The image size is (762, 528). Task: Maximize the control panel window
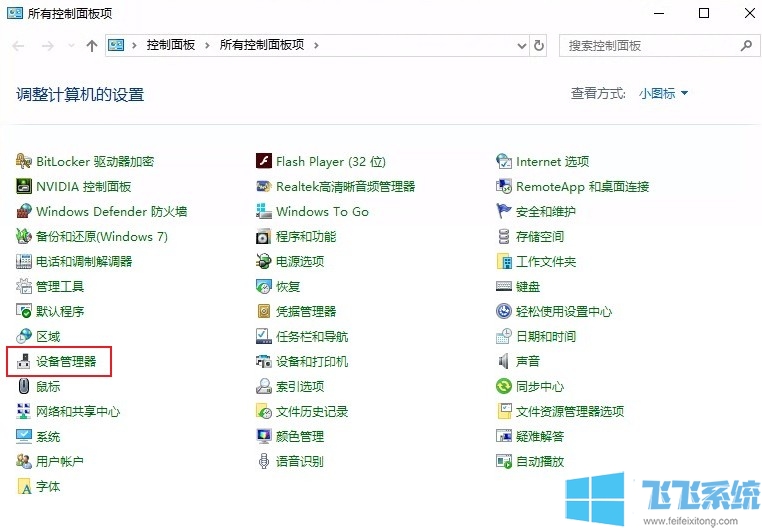(704, 13)
